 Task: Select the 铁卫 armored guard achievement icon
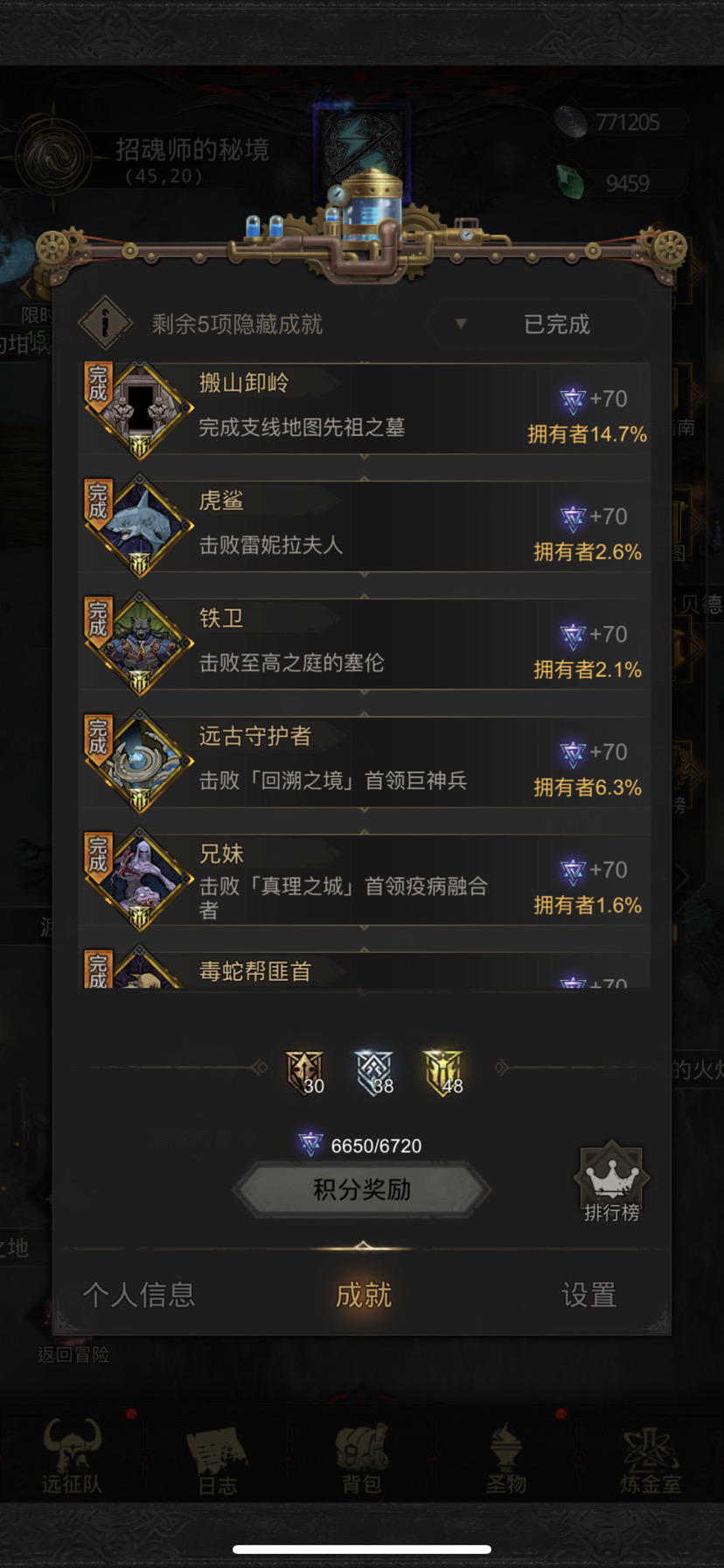(140, 644)
